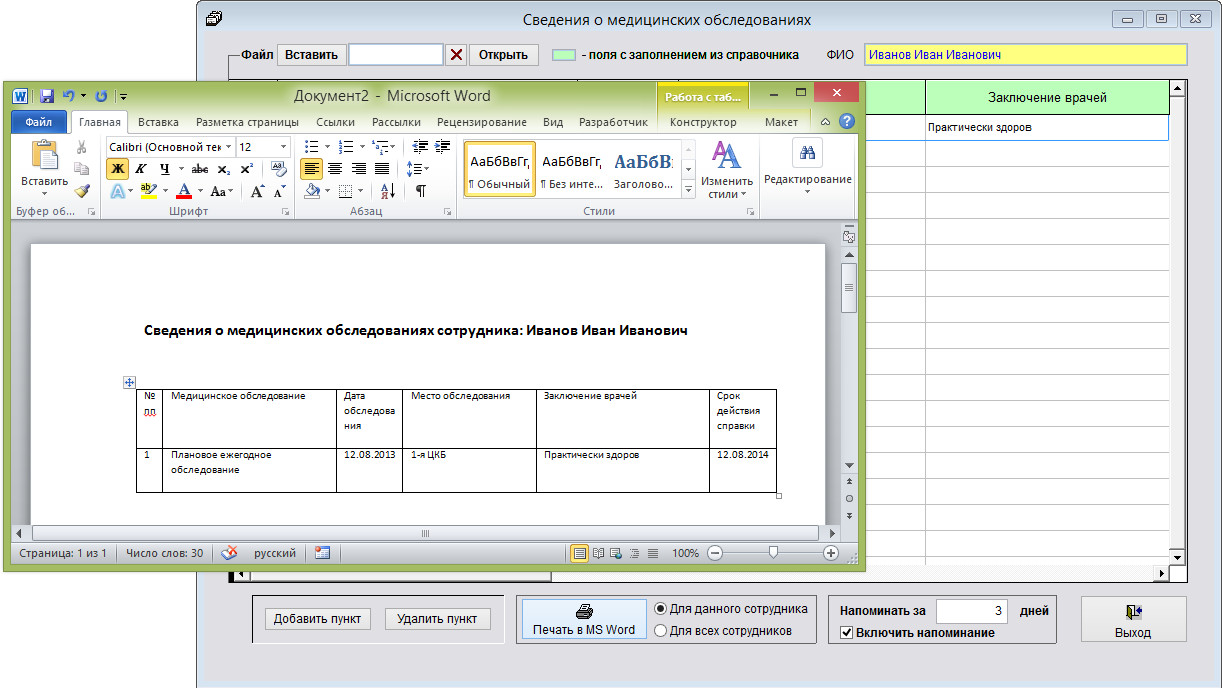Open the font size dropdown
Viewport: 1222px width, 688px height.
283,147
